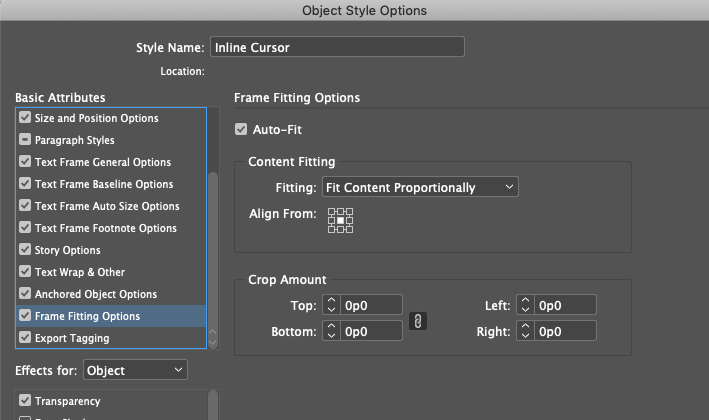Click the Bottom crop value field
This screenshot has width=709, height=420.
click(x=371, y=331)
